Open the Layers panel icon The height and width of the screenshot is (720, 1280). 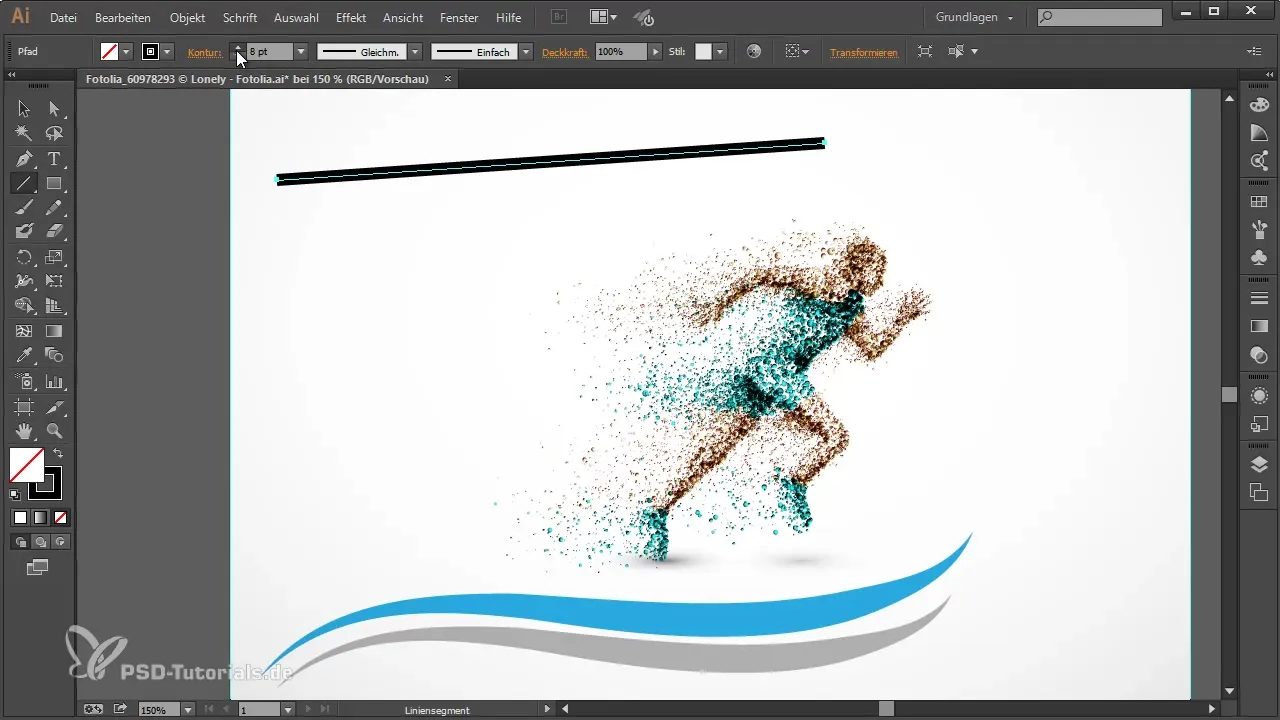1259,463
